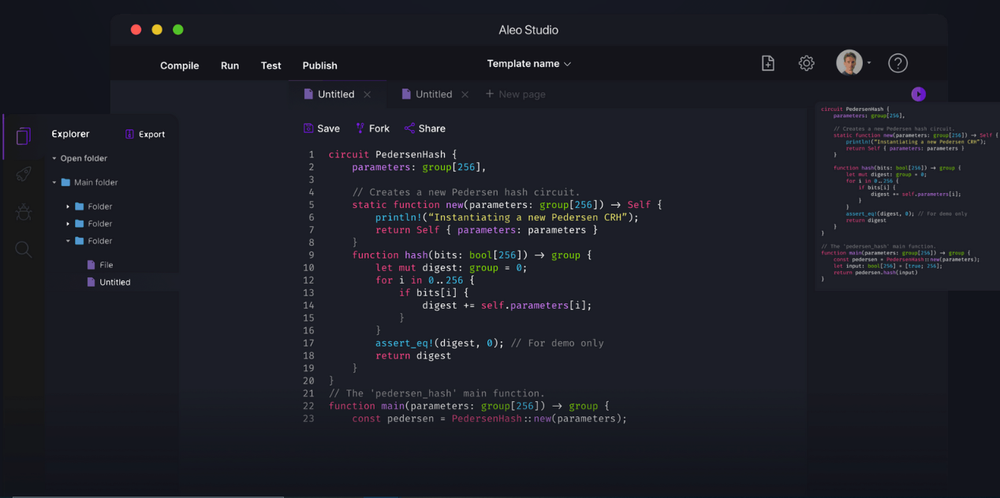Viewport: 1000px width, 498px height.
Task: Click the new file icon in header
Action: [768, 63]
